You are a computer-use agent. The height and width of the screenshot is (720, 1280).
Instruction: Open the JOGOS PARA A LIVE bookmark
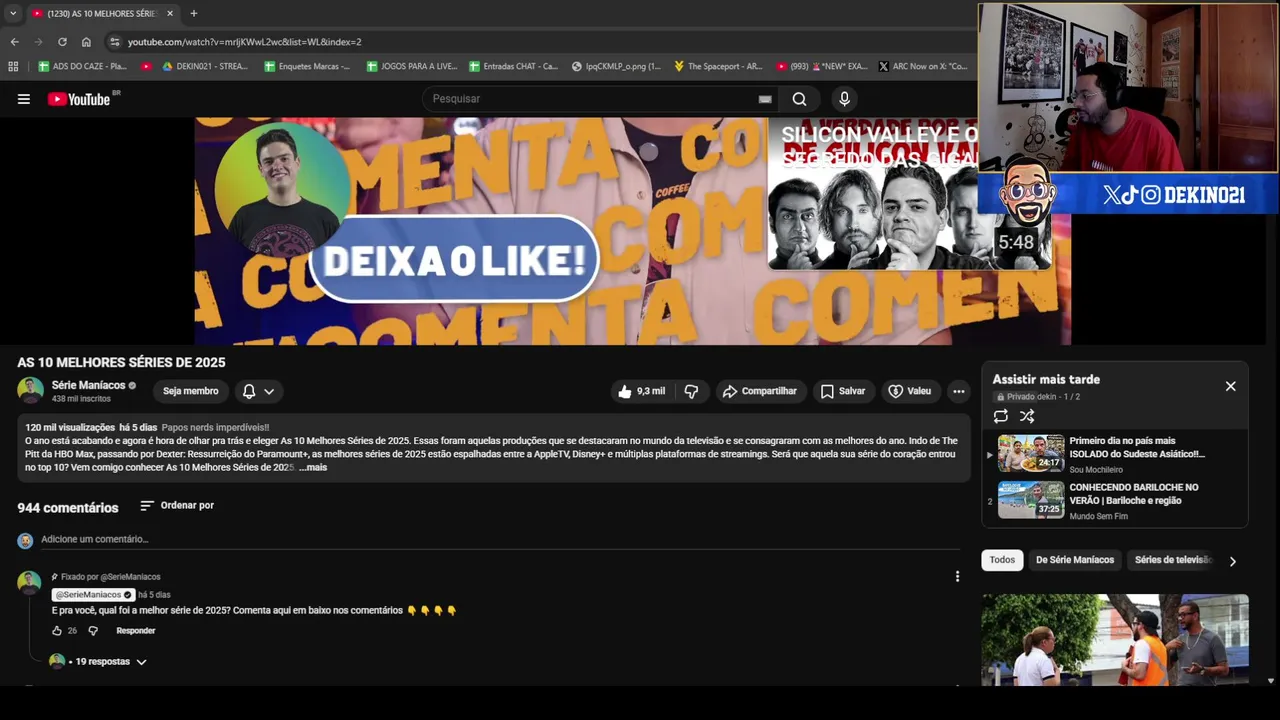click(411, 66)
